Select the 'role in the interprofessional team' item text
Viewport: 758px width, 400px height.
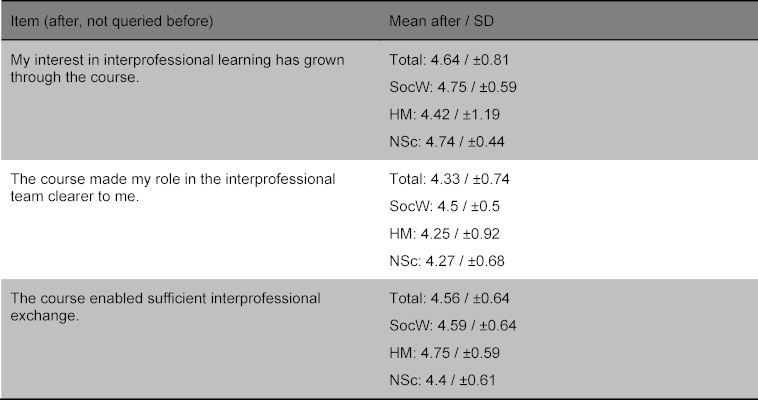pos(173,188)
